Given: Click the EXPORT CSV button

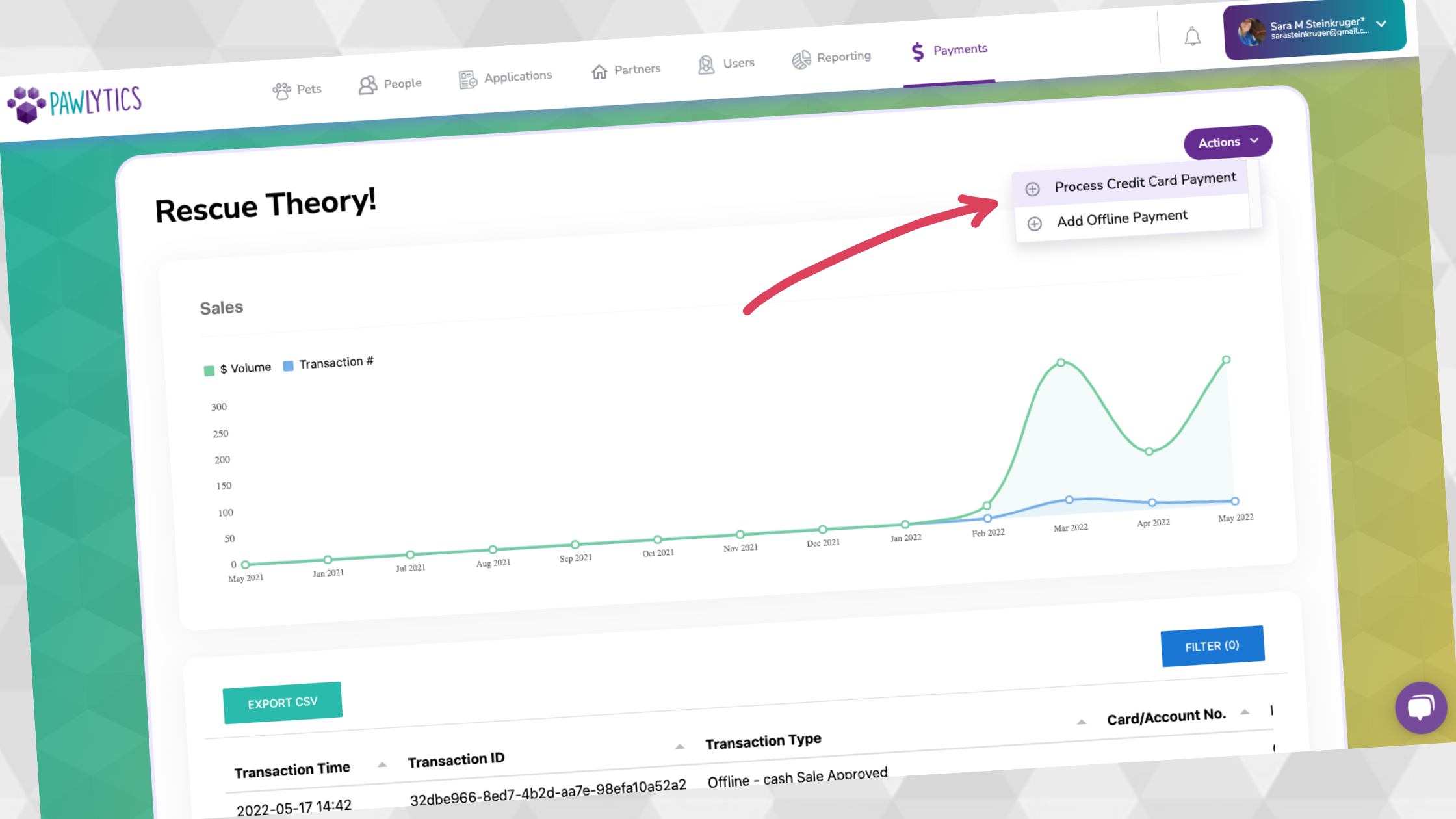Looking at the screenshot, I should coord(283,703).
